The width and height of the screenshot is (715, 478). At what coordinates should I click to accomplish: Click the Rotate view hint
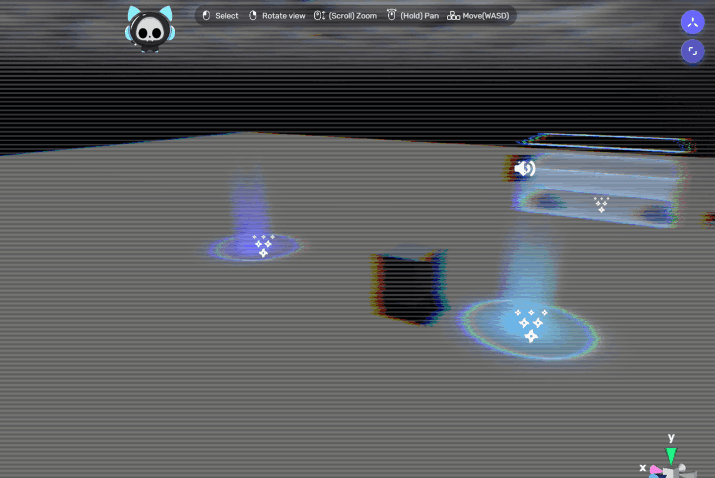[276, 16]
